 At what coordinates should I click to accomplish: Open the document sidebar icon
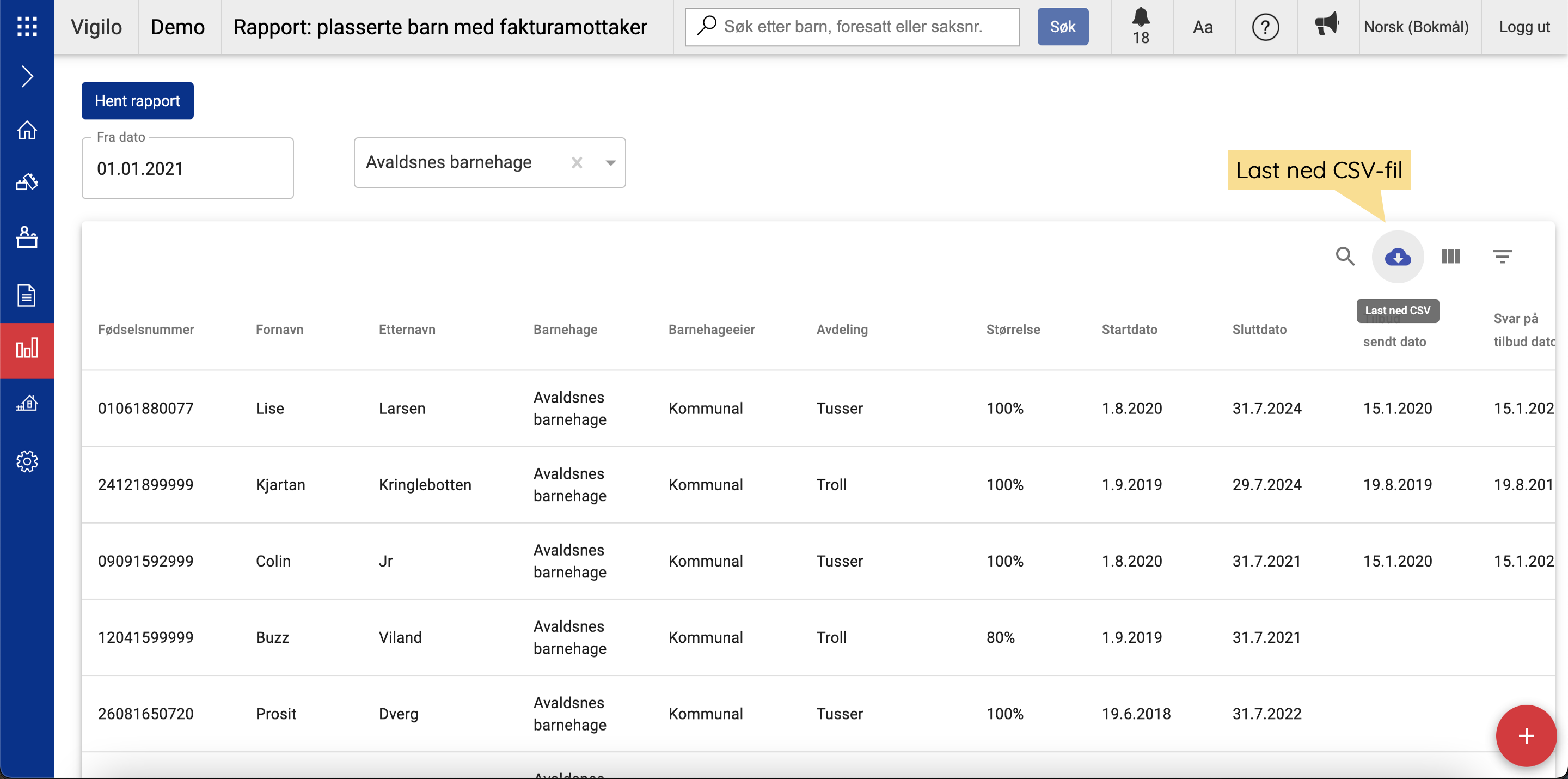coord(27,295)
